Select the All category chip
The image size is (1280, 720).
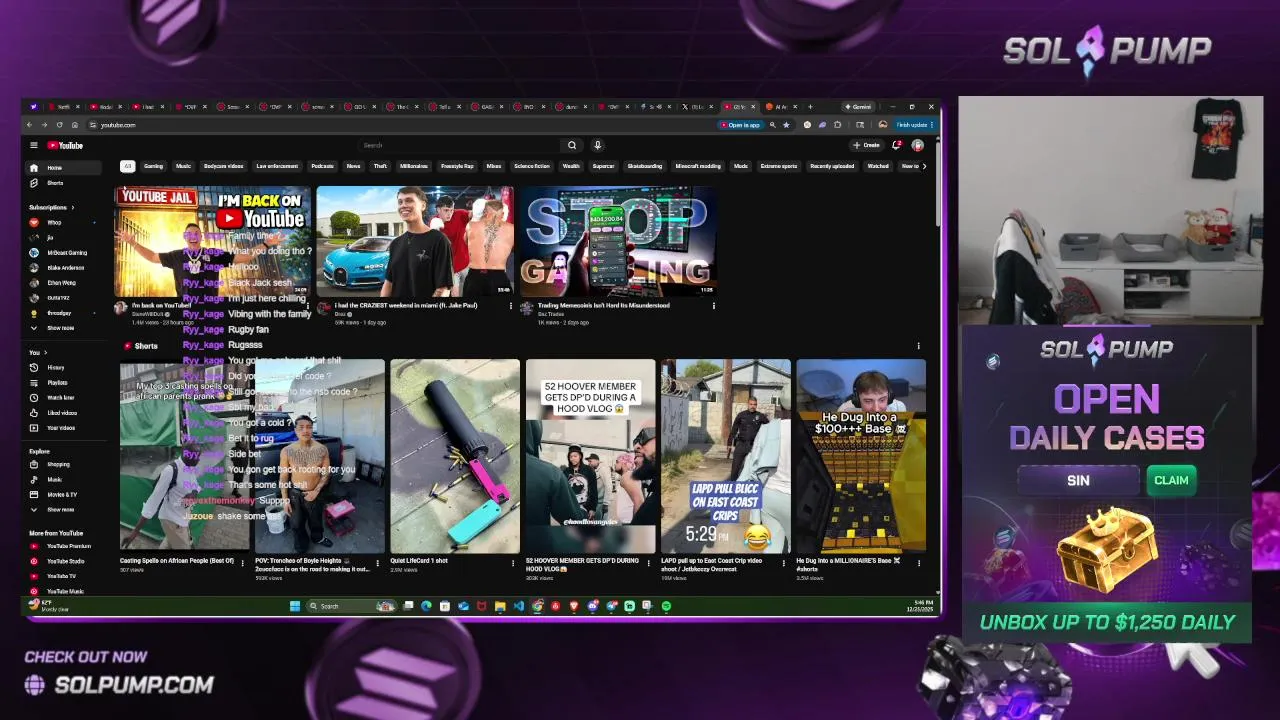coord(127,166)
